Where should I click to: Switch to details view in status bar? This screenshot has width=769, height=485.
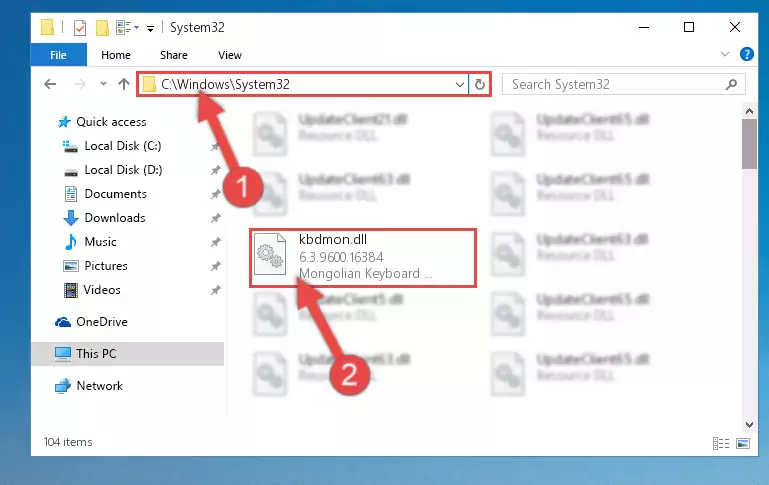pos(720,443)
